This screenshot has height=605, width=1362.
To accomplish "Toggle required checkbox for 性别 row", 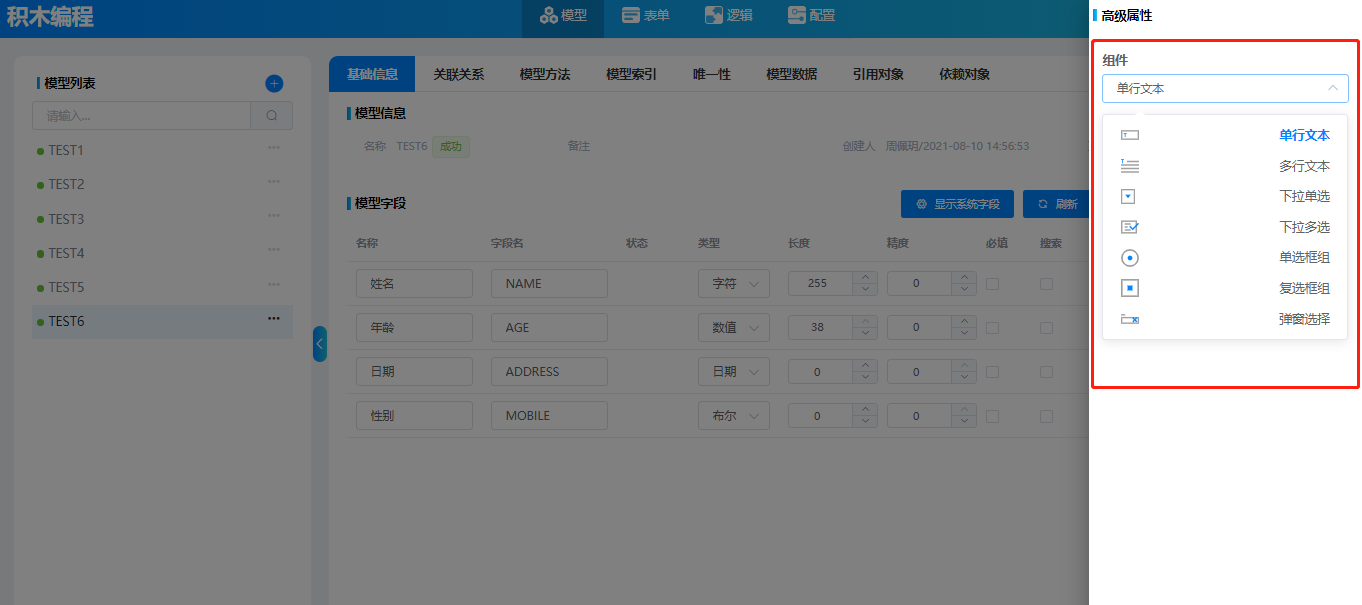I will [992, 416].
